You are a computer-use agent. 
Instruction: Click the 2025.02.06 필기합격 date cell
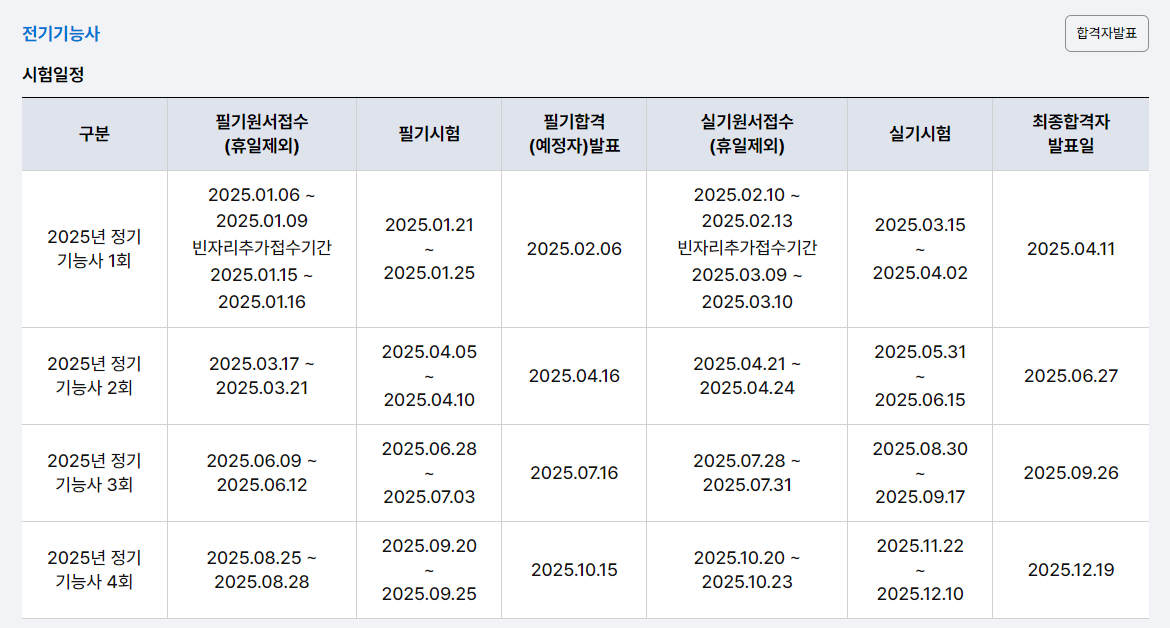pos(573,247)
